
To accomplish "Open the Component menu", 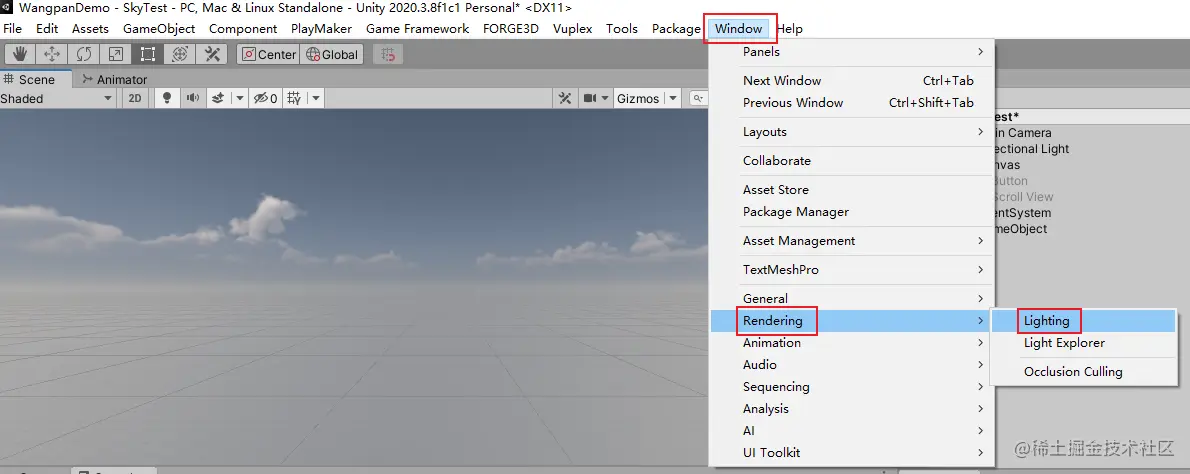I will [243, 29].
